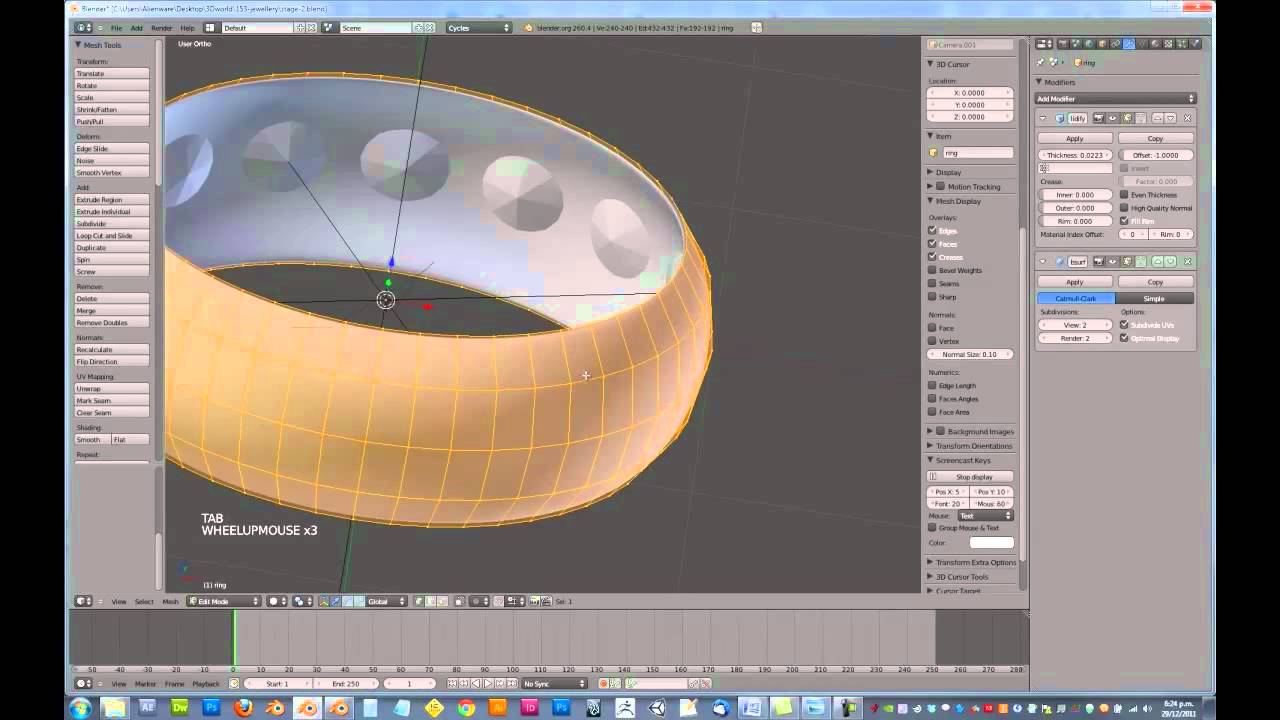The height and width of the screenshot is (720, 1280).
Task: Open the Render menu
Action: (x=161, y=28)
